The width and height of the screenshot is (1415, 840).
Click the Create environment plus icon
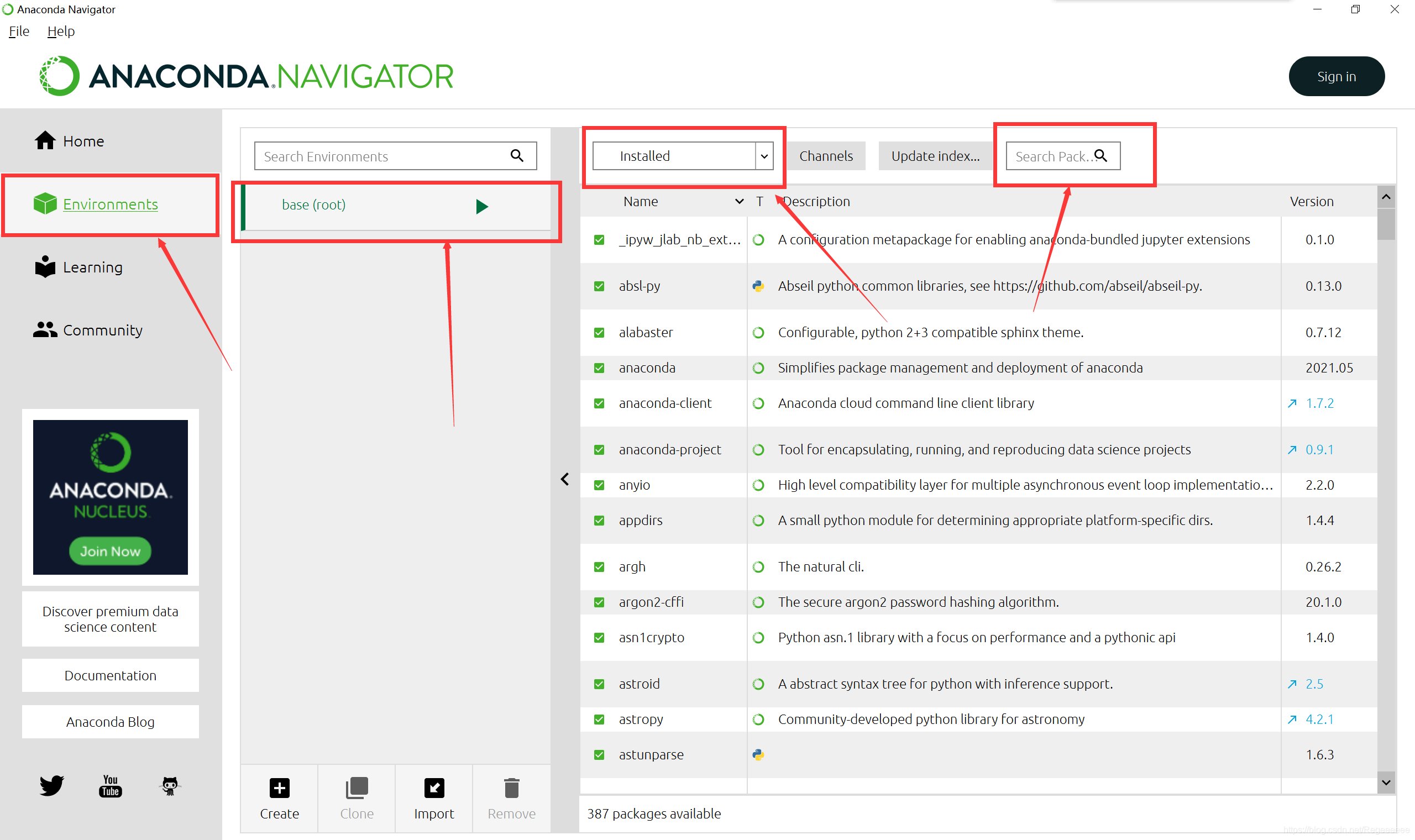coord(279,788)
